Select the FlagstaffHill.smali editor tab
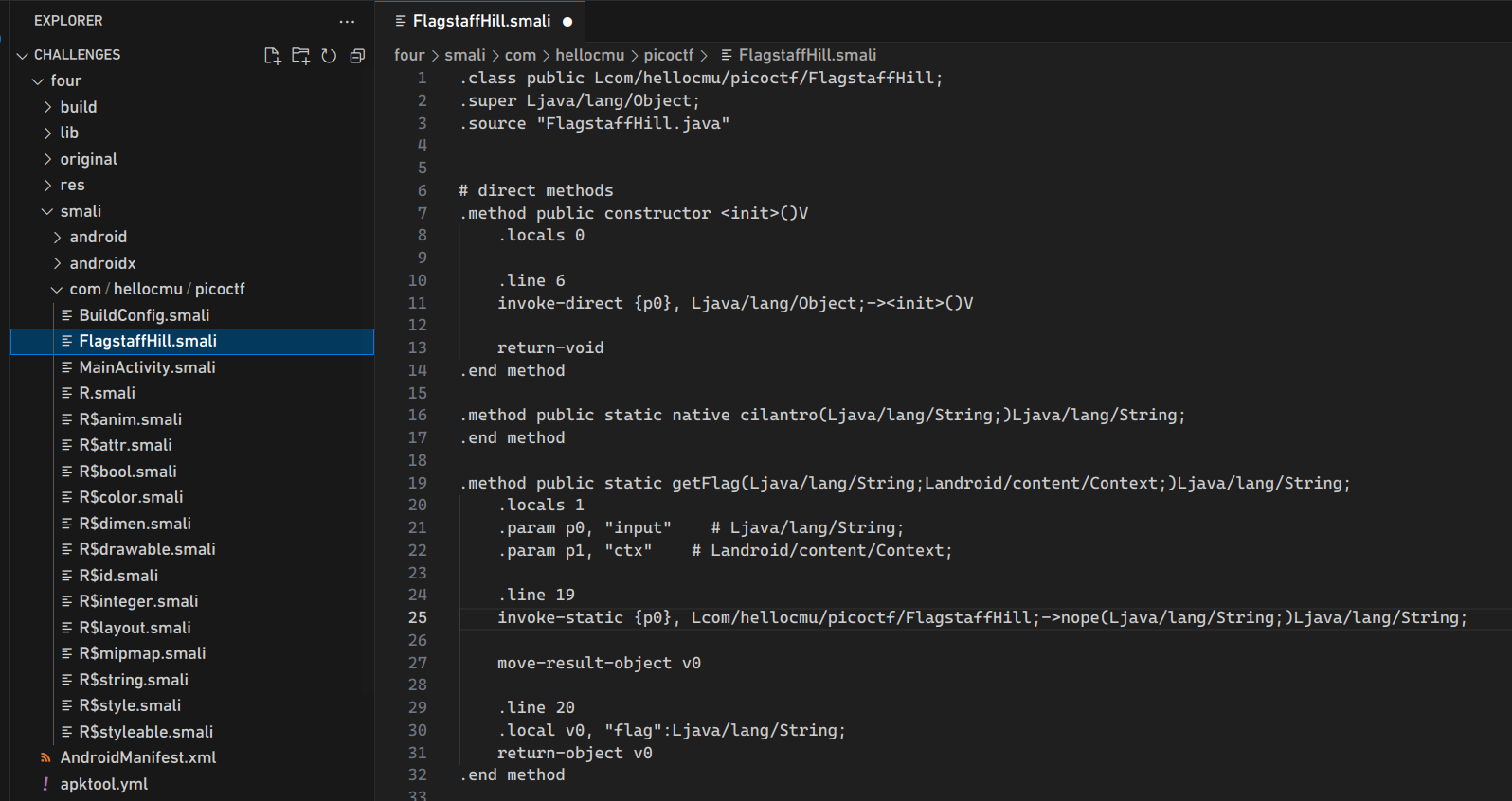Screen dimensions: 1512x801 pyautogui.click(x=480, y=21)
